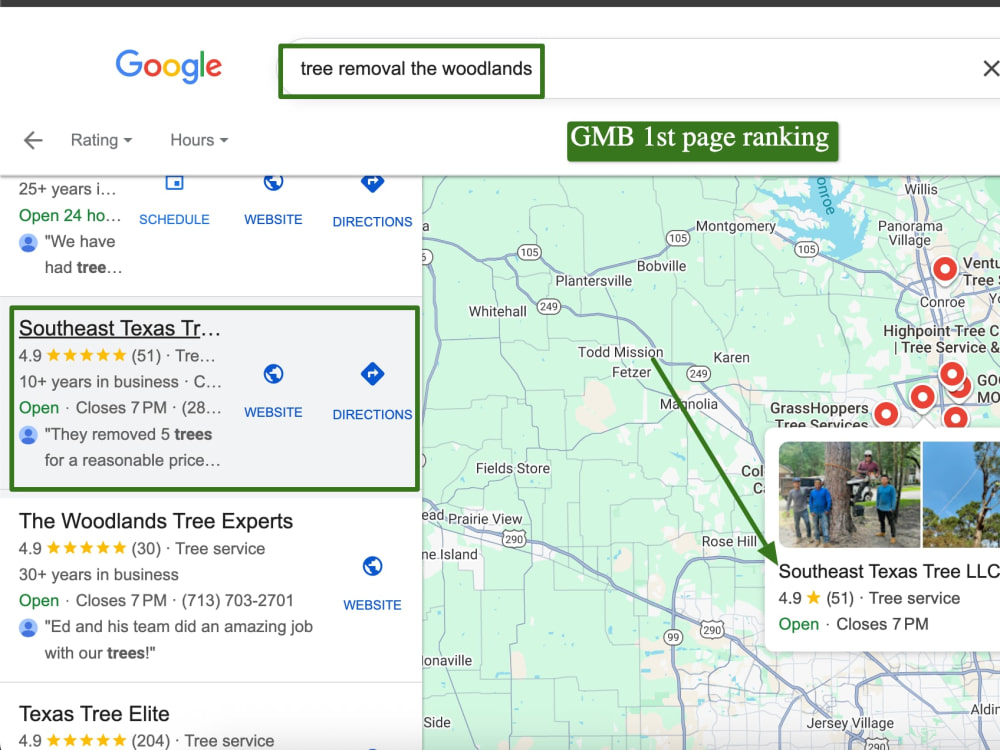1000x750 pixels.
Task: Open the Southeast Texas Tr... listing title
Action: click(x=120, y=328)
